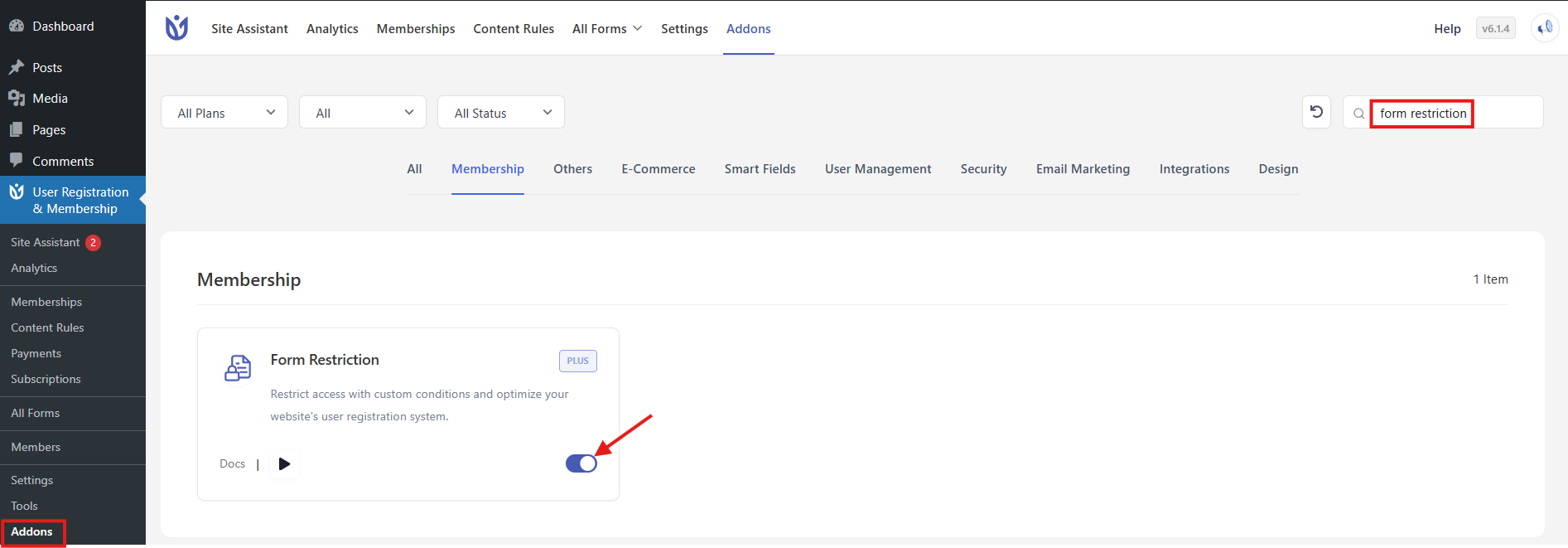The height and width of the screenshot is (548, 1568).
Task: Open Subscriptions in sidebar submenu
Action: coord(46,379)
